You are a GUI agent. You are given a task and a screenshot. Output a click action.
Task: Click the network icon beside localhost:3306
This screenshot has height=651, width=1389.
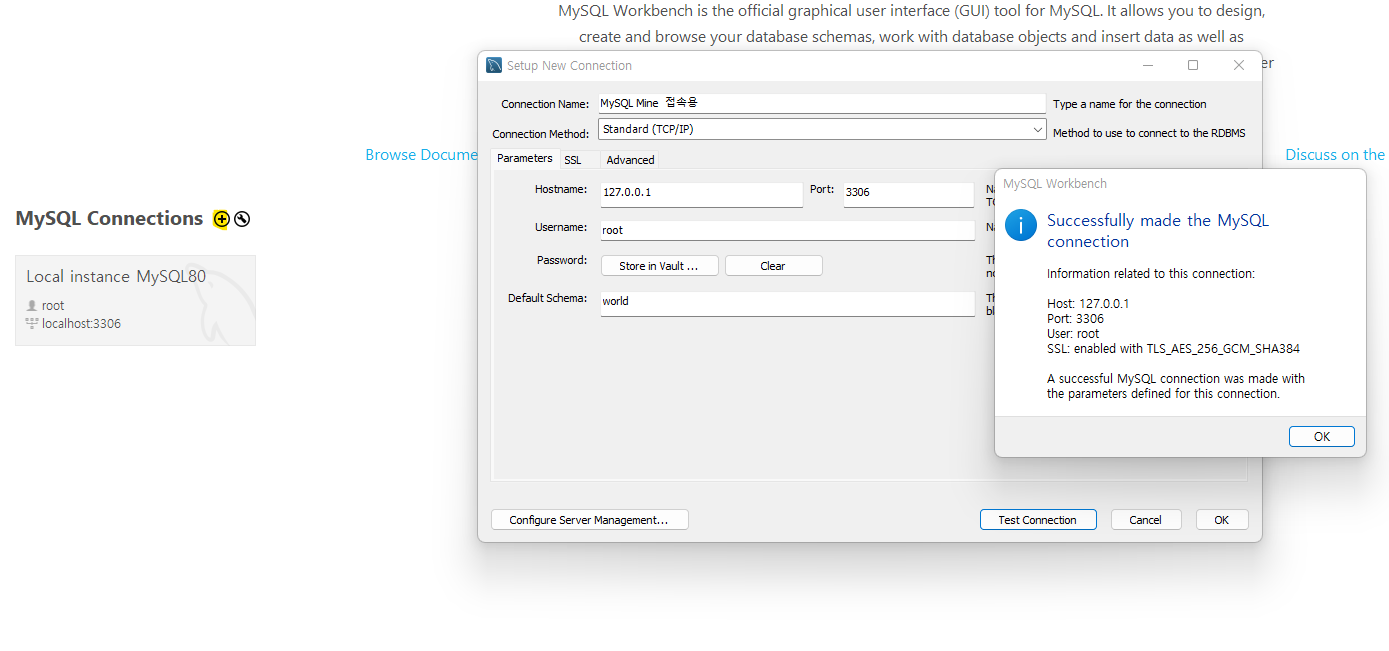[x=32, y=323]
